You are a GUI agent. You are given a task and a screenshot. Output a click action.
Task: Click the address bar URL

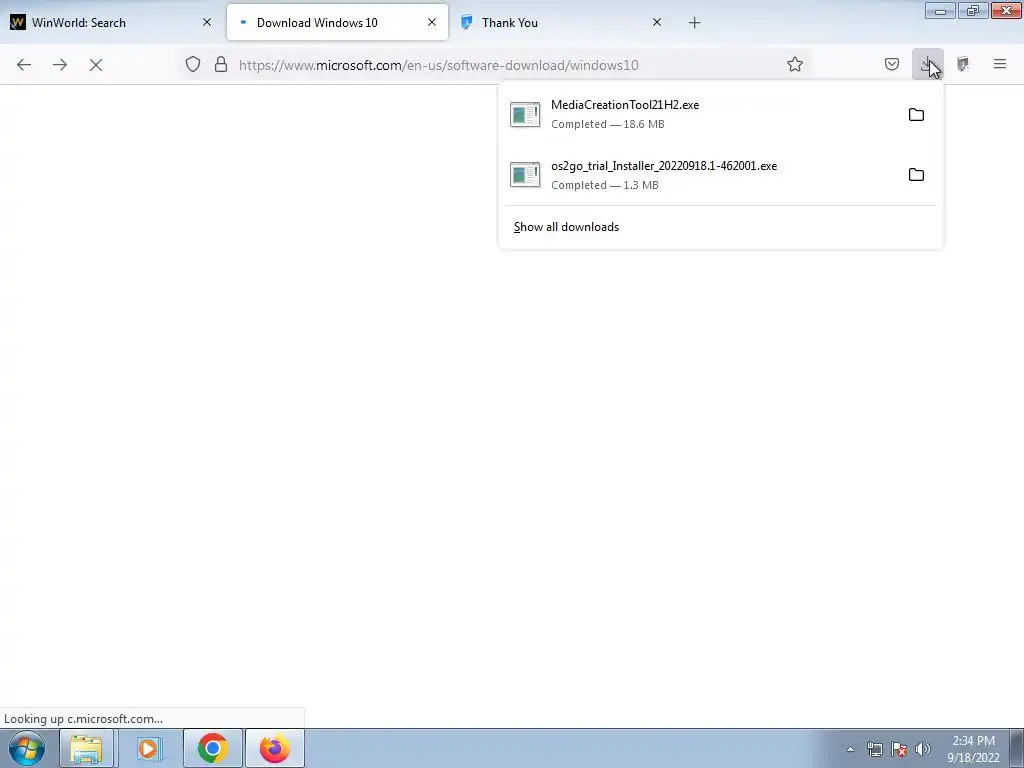[x=439, y=65]
